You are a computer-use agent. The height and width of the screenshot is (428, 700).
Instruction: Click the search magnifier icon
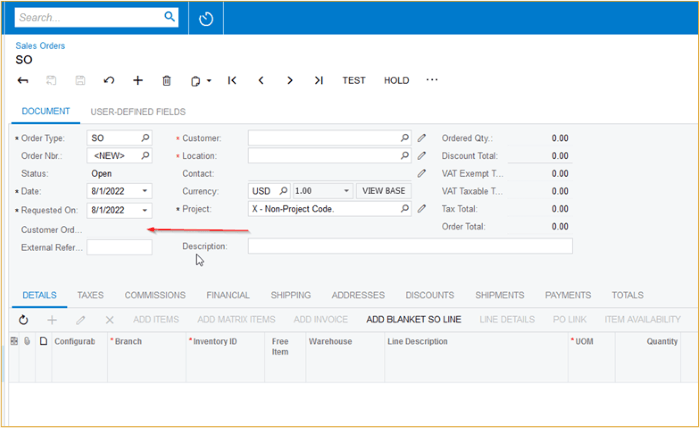170,17
